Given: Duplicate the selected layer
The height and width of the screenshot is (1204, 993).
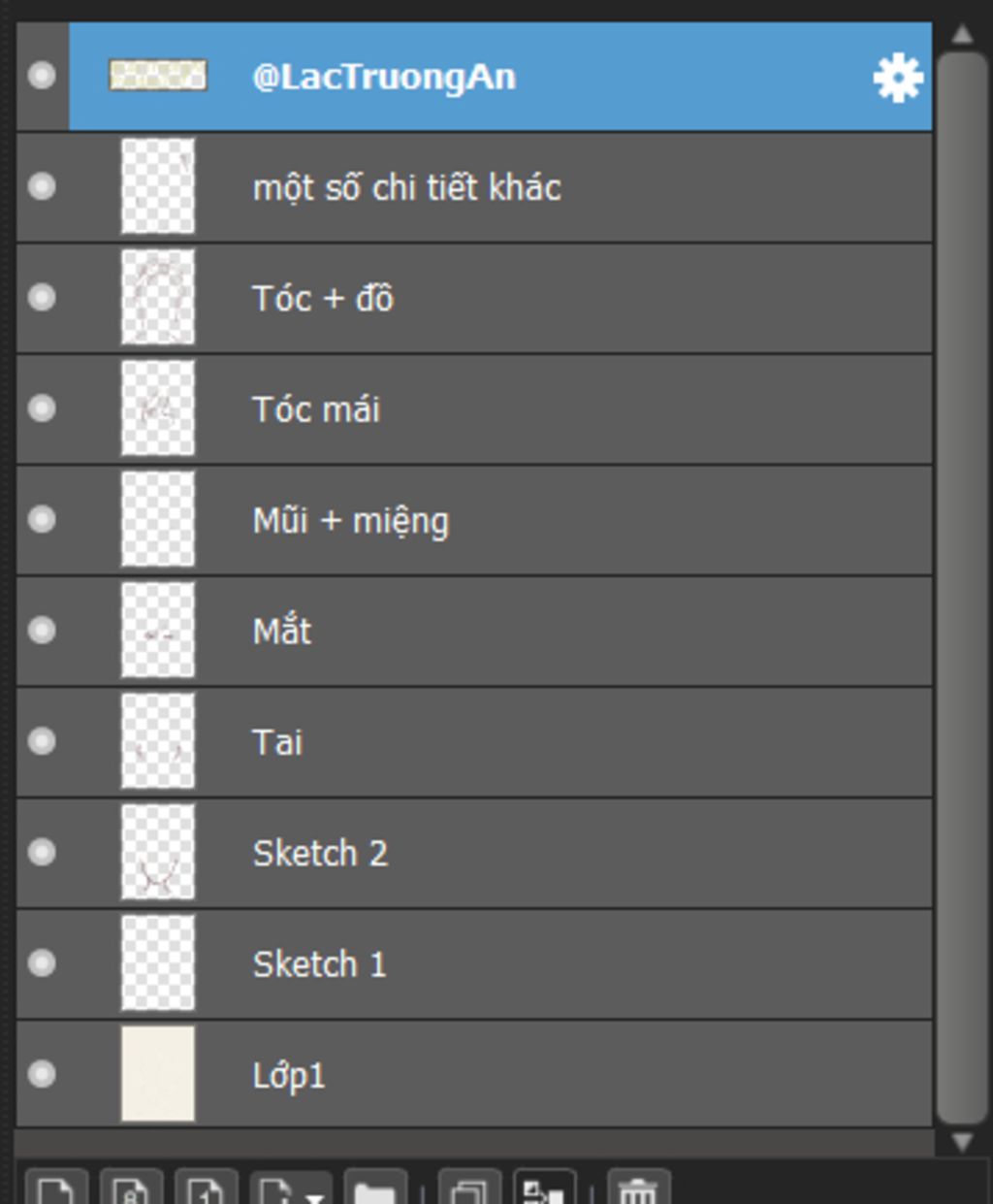Looking at the screenshot, I should [469, 1188].
